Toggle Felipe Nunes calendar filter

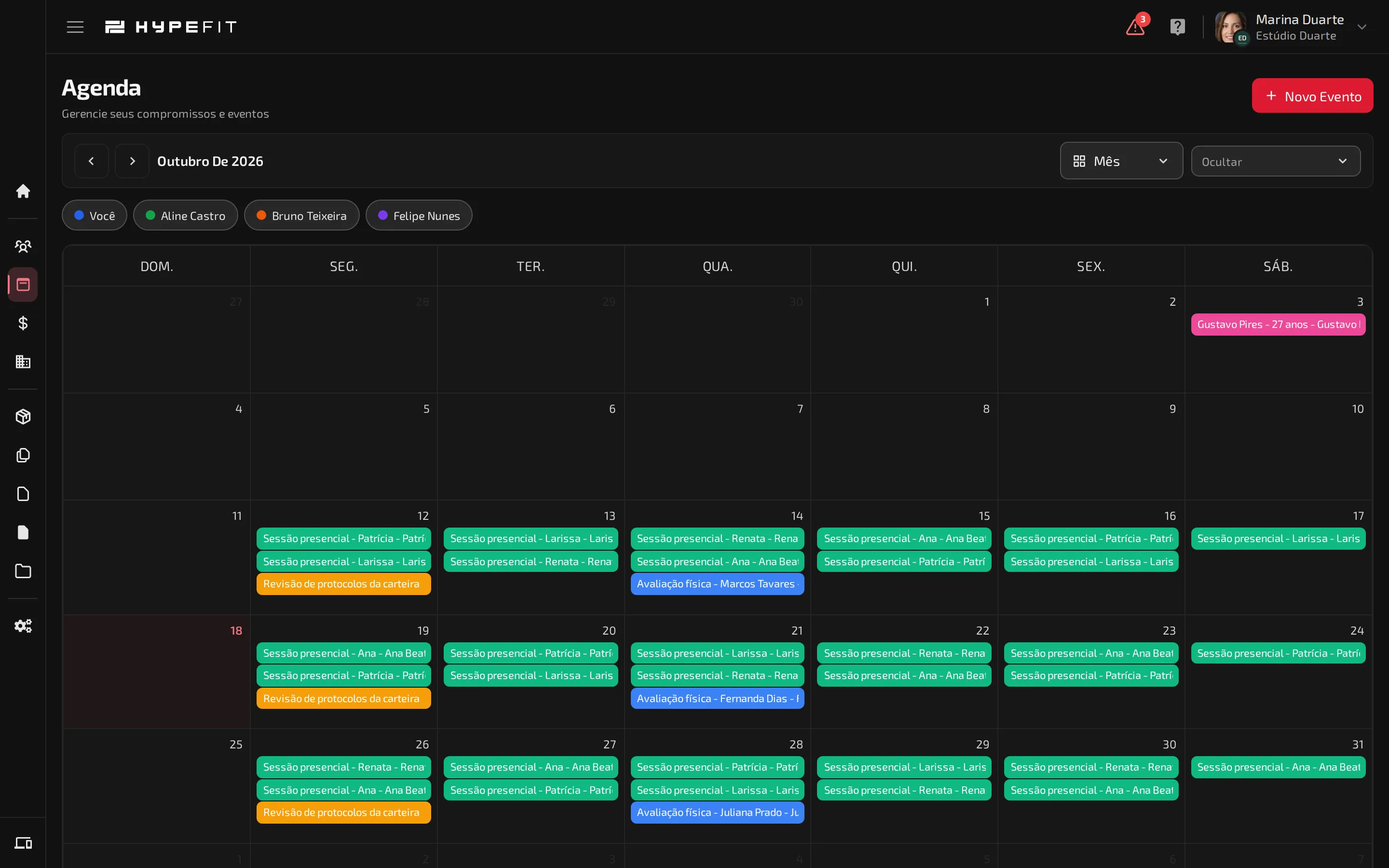coord(419,215)
